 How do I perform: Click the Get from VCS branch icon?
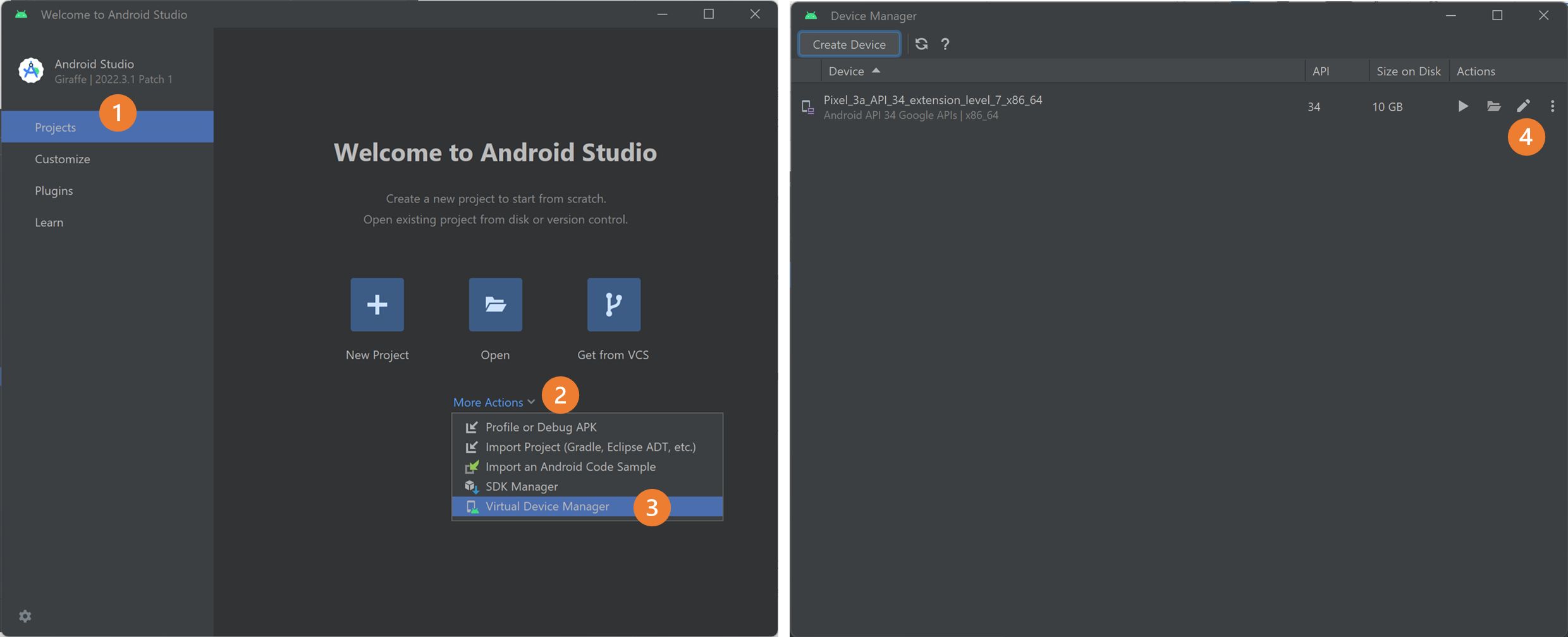[613, 304]
